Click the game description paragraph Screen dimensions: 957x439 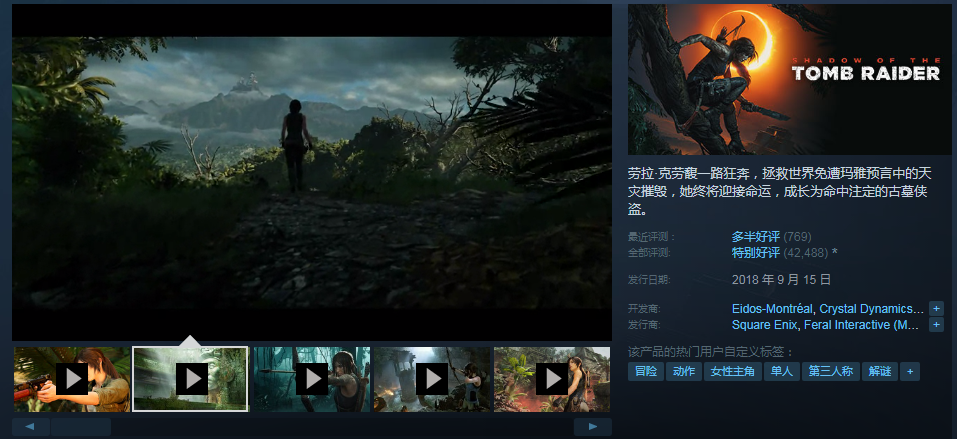click(x=778, y=191)
